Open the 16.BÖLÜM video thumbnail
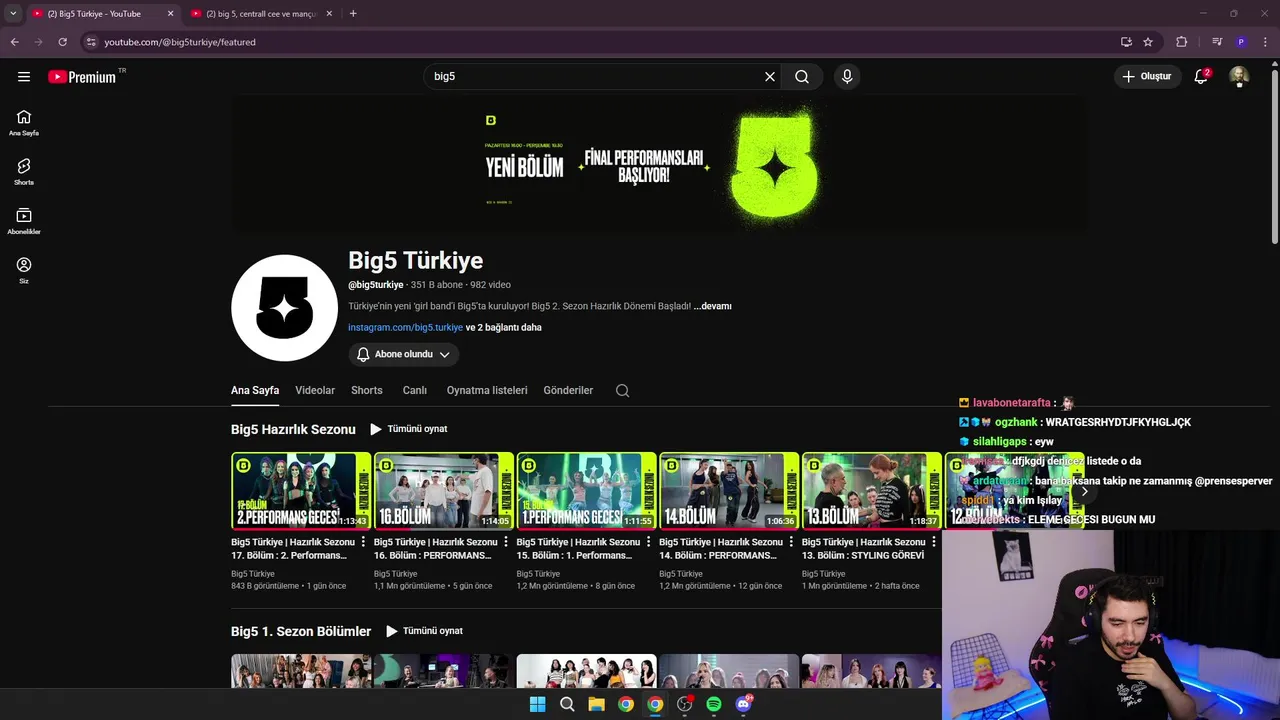This screenshot has width=1280, height=720. pos(444,490)
